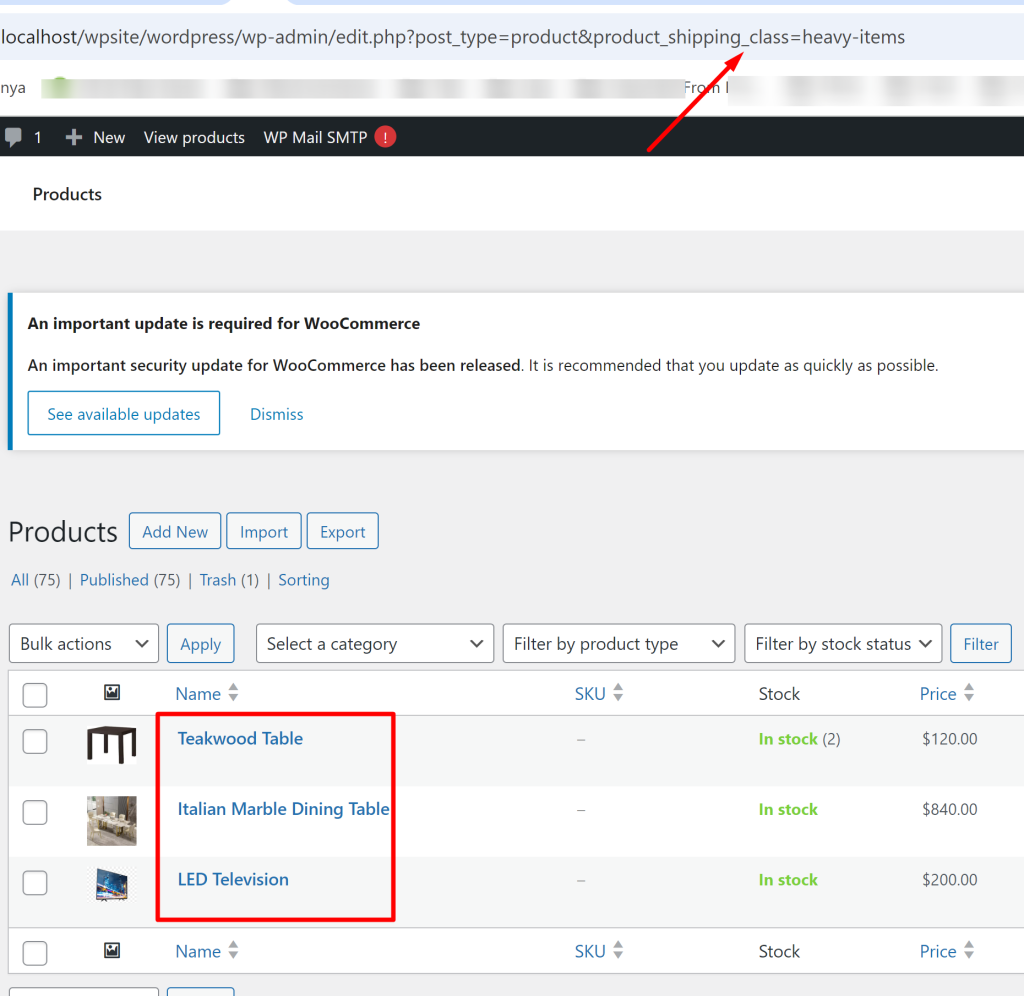Click the browser address bar URL
The image size is (1024, 996).
[x=453, y=37]
